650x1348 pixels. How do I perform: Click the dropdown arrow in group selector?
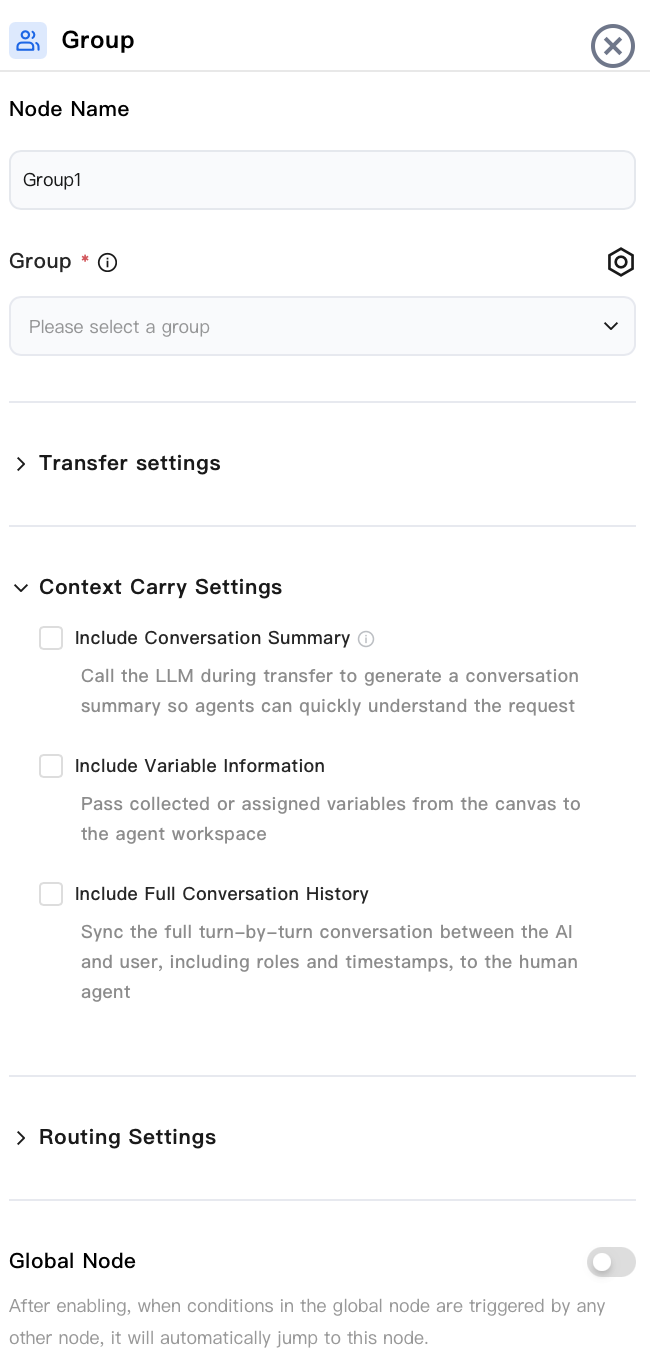611,326
